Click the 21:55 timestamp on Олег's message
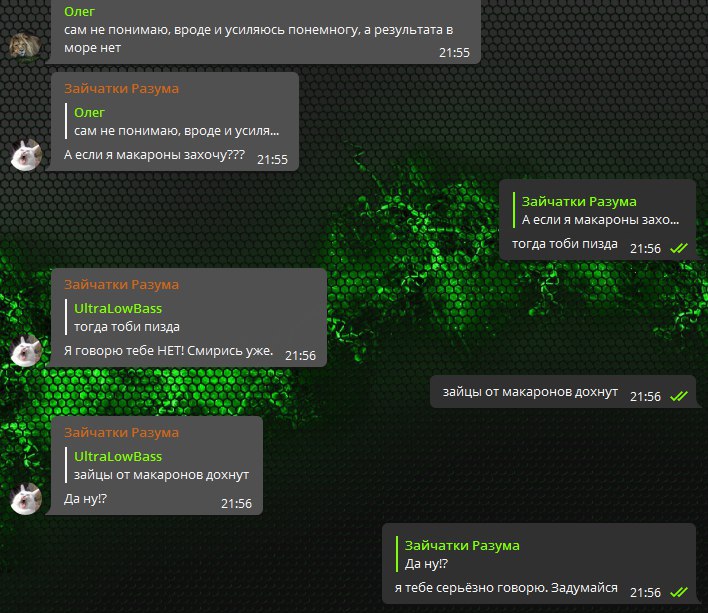The image size is (708, 613). (454, 53)
